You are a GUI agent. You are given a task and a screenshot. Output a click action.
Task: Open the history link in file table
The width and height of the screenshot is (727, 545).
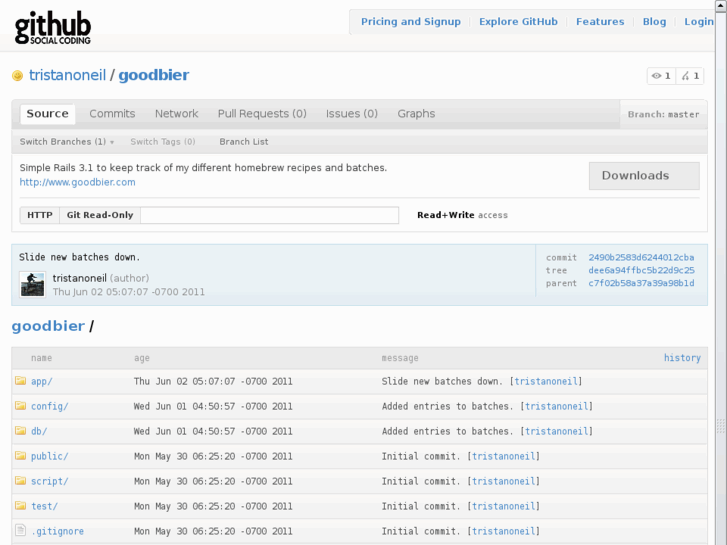pyautogui.click(x=682, y=358)
